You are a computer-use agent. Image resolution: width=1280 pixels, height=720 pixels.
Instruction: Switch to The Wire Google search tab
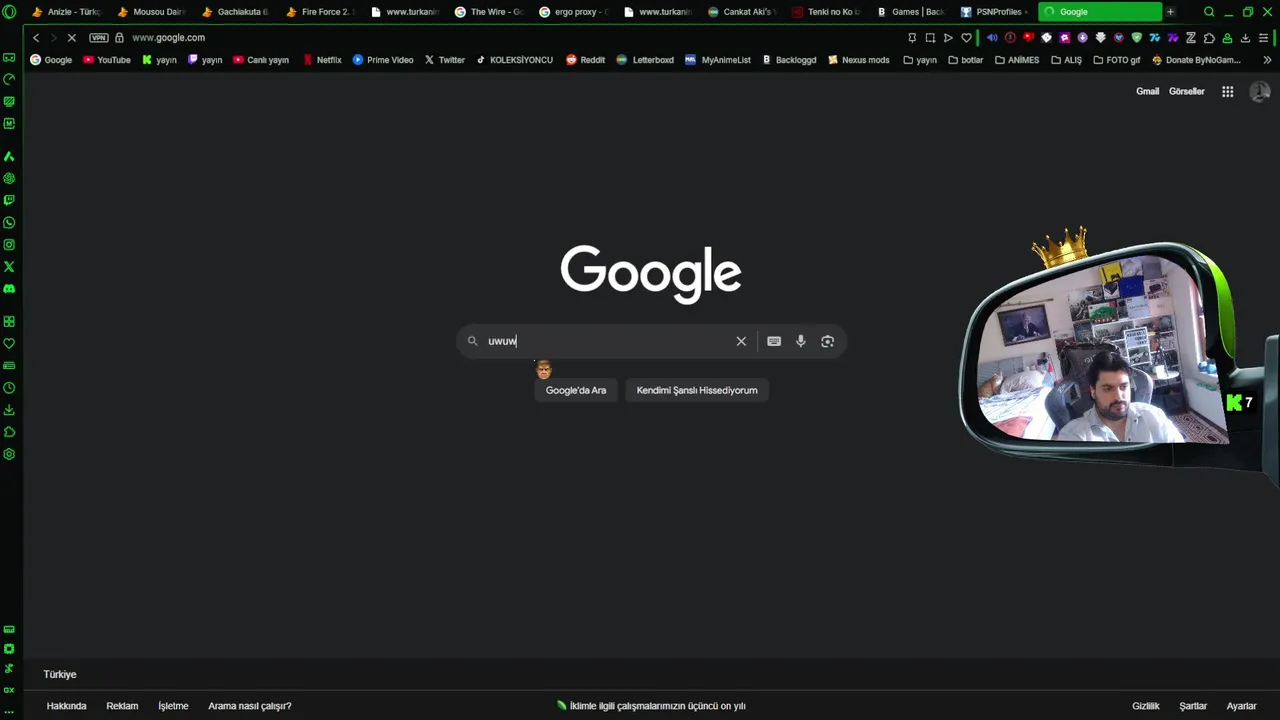coord(488,12)
